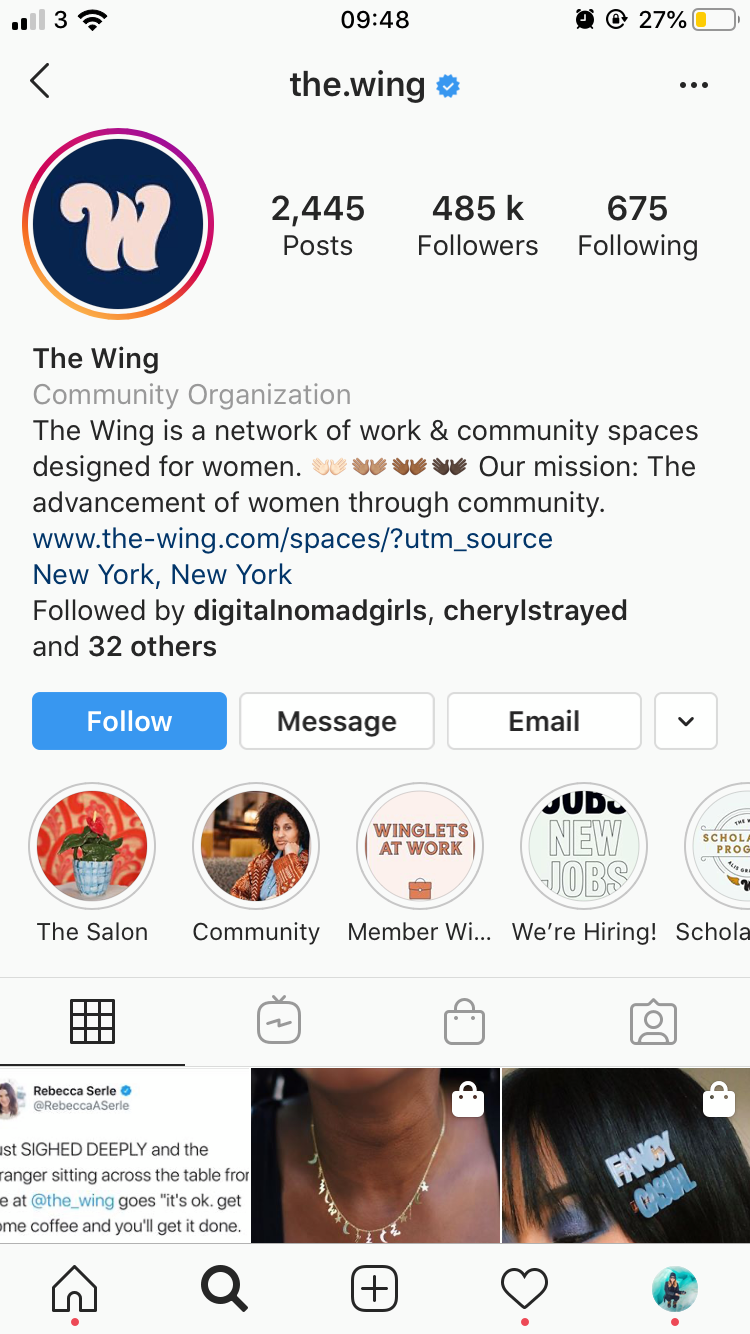Switch to the Shop bag tab
The width and height of the screenshot is (750, 1334).
click(x=464, y=1022)
